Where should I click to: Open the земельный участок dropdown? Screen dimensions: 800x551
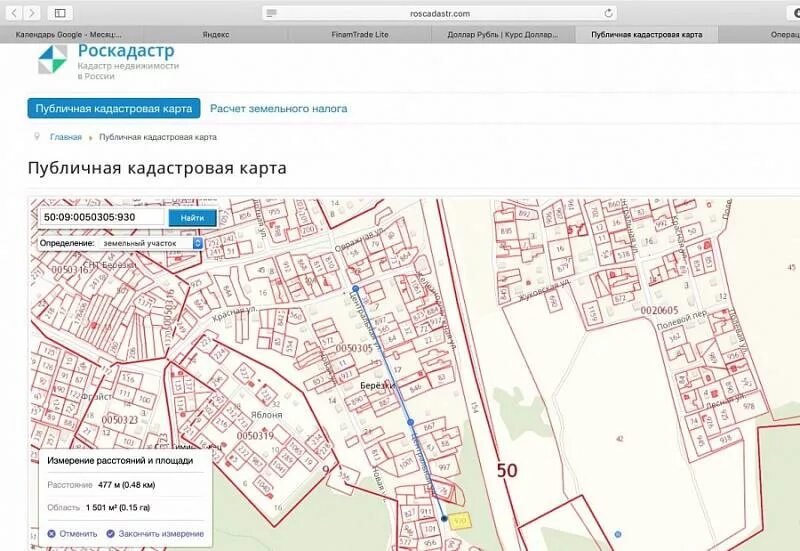pos(151,243)
